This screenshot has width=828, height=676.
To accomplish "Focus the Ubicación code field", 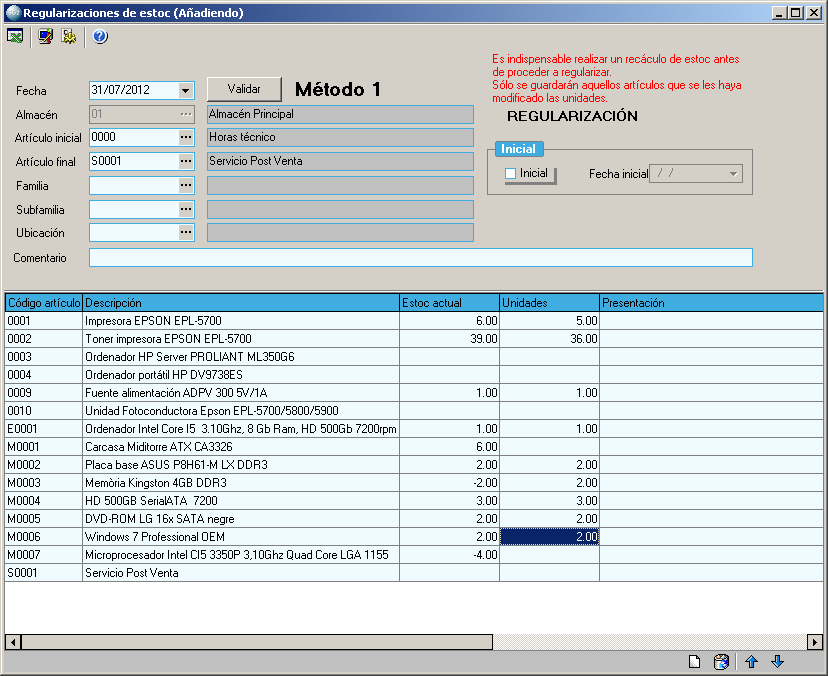I will click(x=134, y=232).
